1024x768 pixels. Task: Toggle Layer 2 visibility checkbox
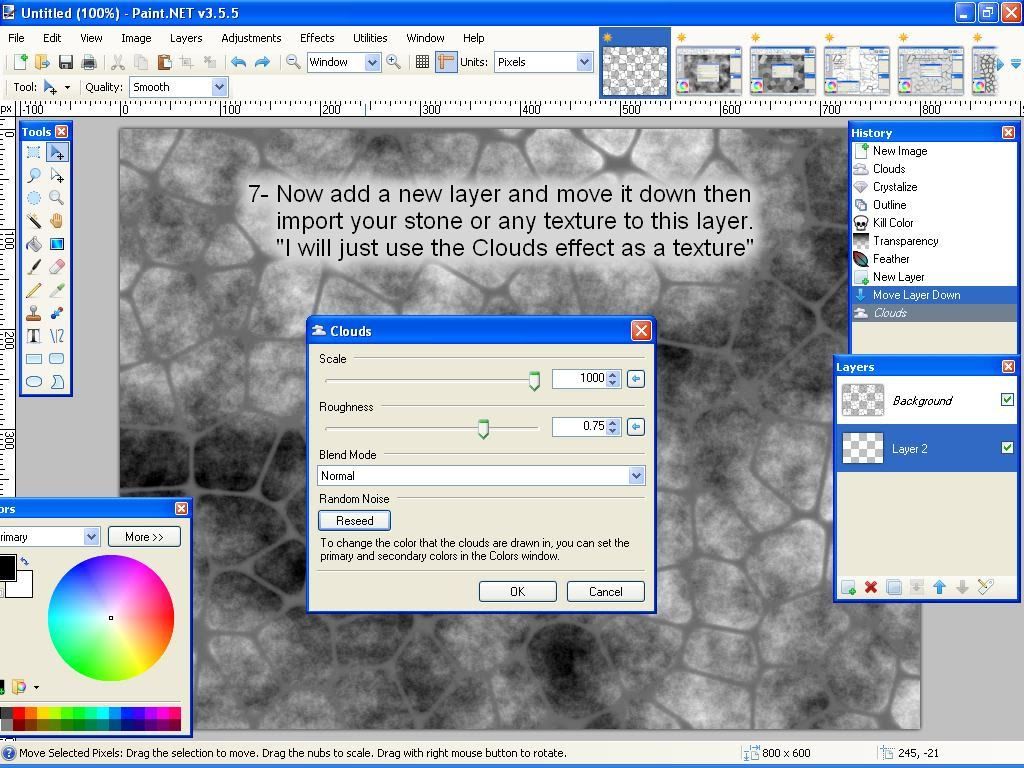point(1007,447)
